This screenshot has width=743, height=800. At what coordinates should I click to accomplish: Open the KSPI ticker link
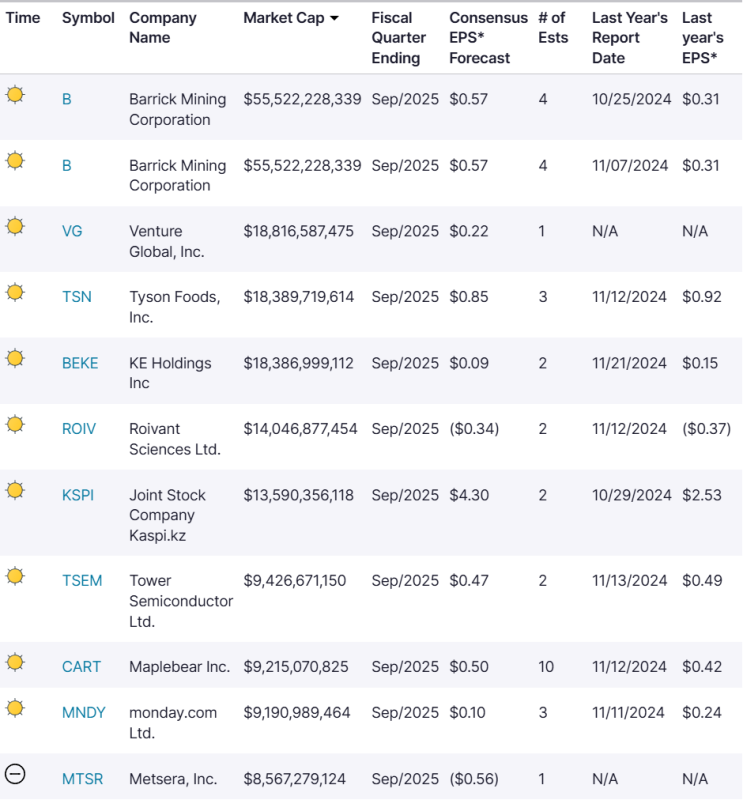pyautogui.click(x=78, y=495)
